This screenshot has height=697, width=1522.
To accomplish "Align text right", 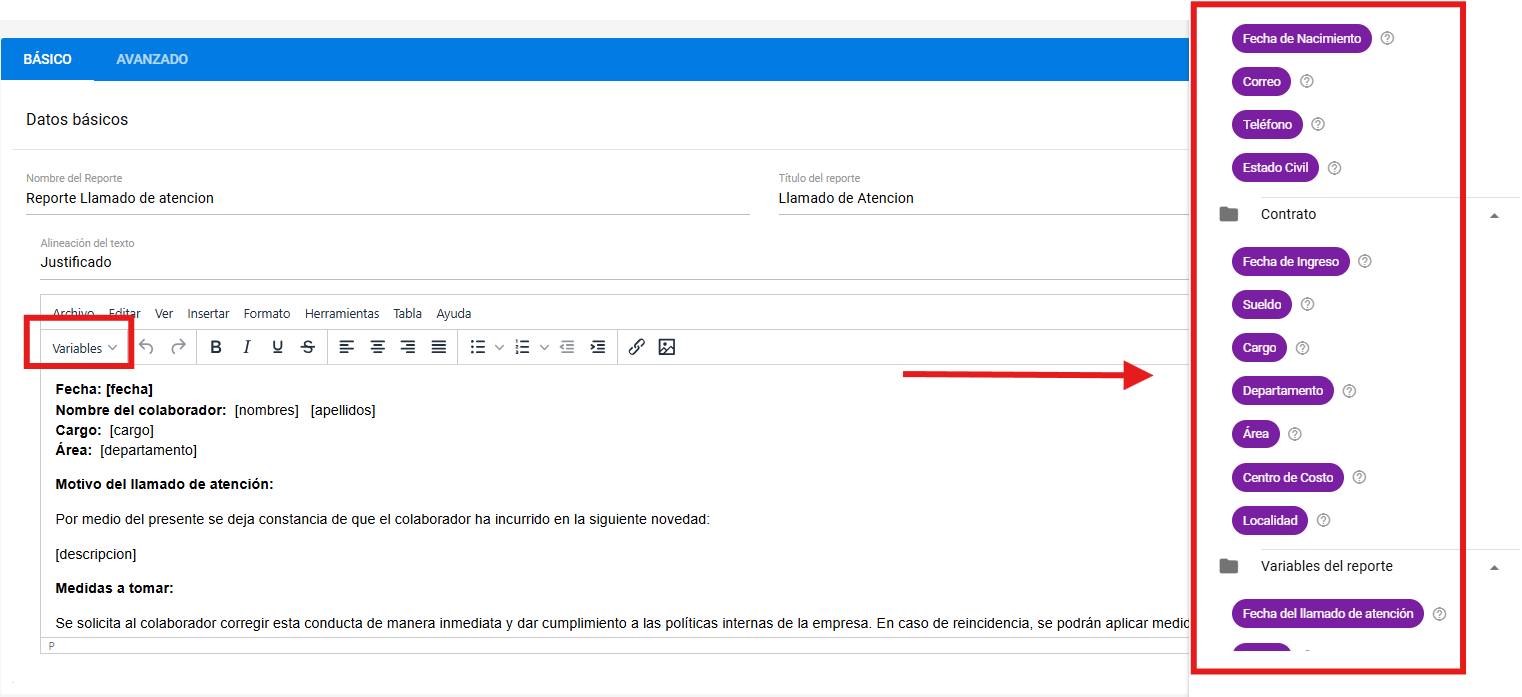I will [408, 347].
